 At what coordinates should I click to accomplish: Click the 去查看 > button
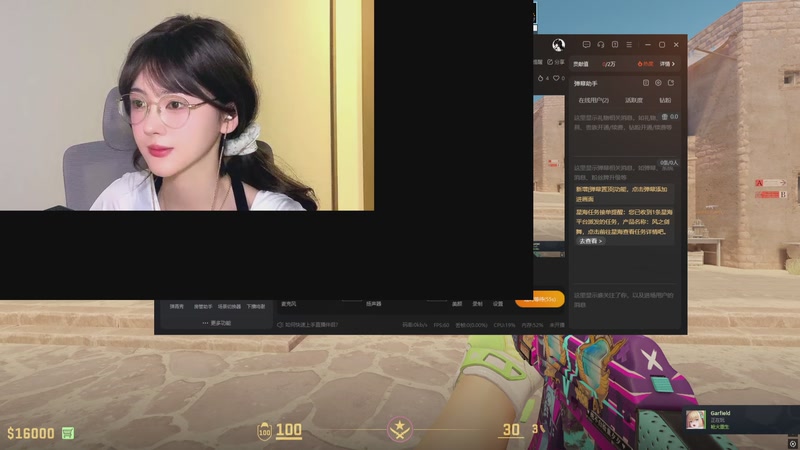point(591,241)
